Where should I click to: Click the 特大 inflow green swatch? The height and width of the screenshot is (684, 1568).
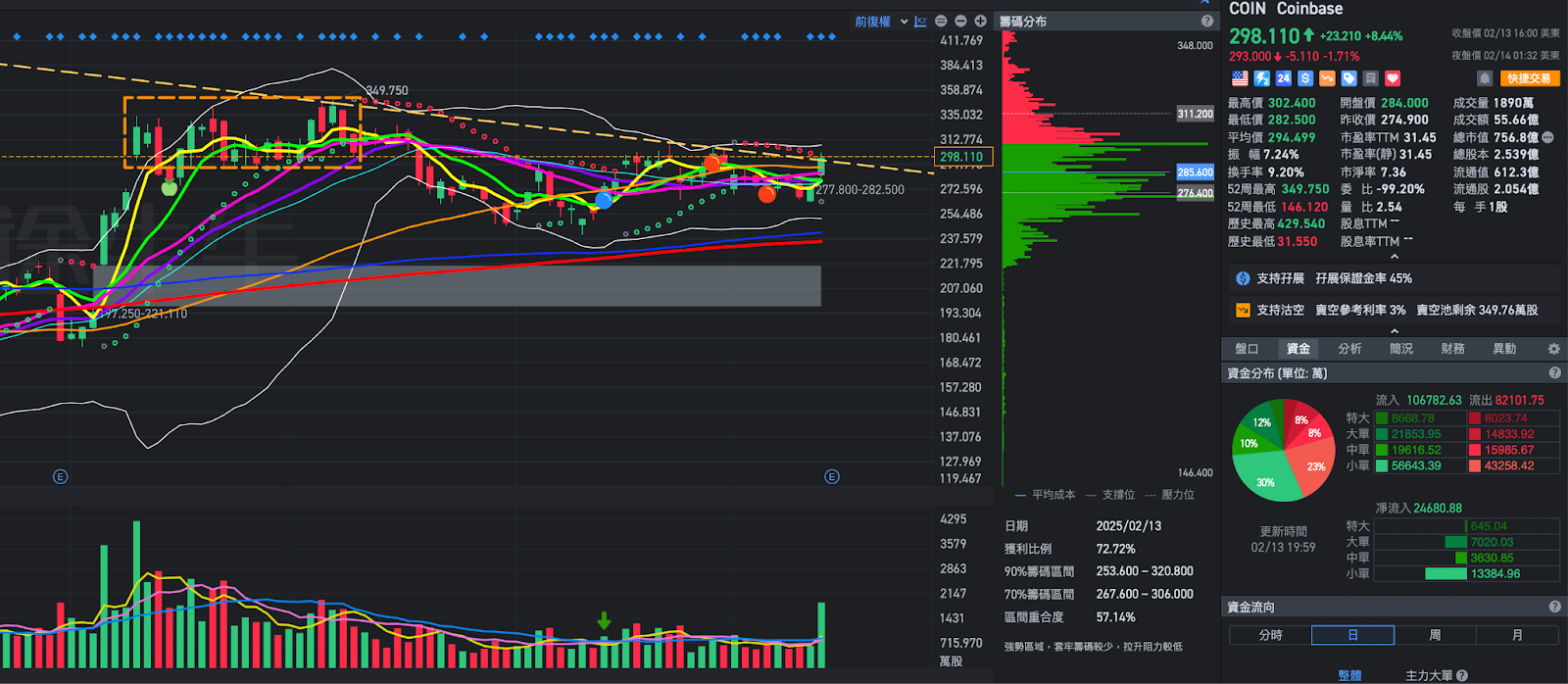tap(1382, 418)
